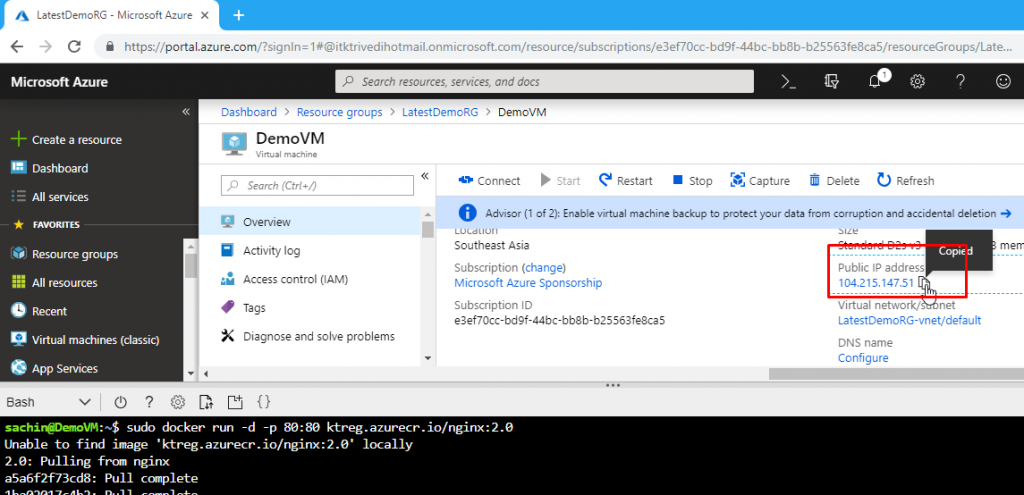
Task: Click copy icon beside public IP
Action: 923,283
